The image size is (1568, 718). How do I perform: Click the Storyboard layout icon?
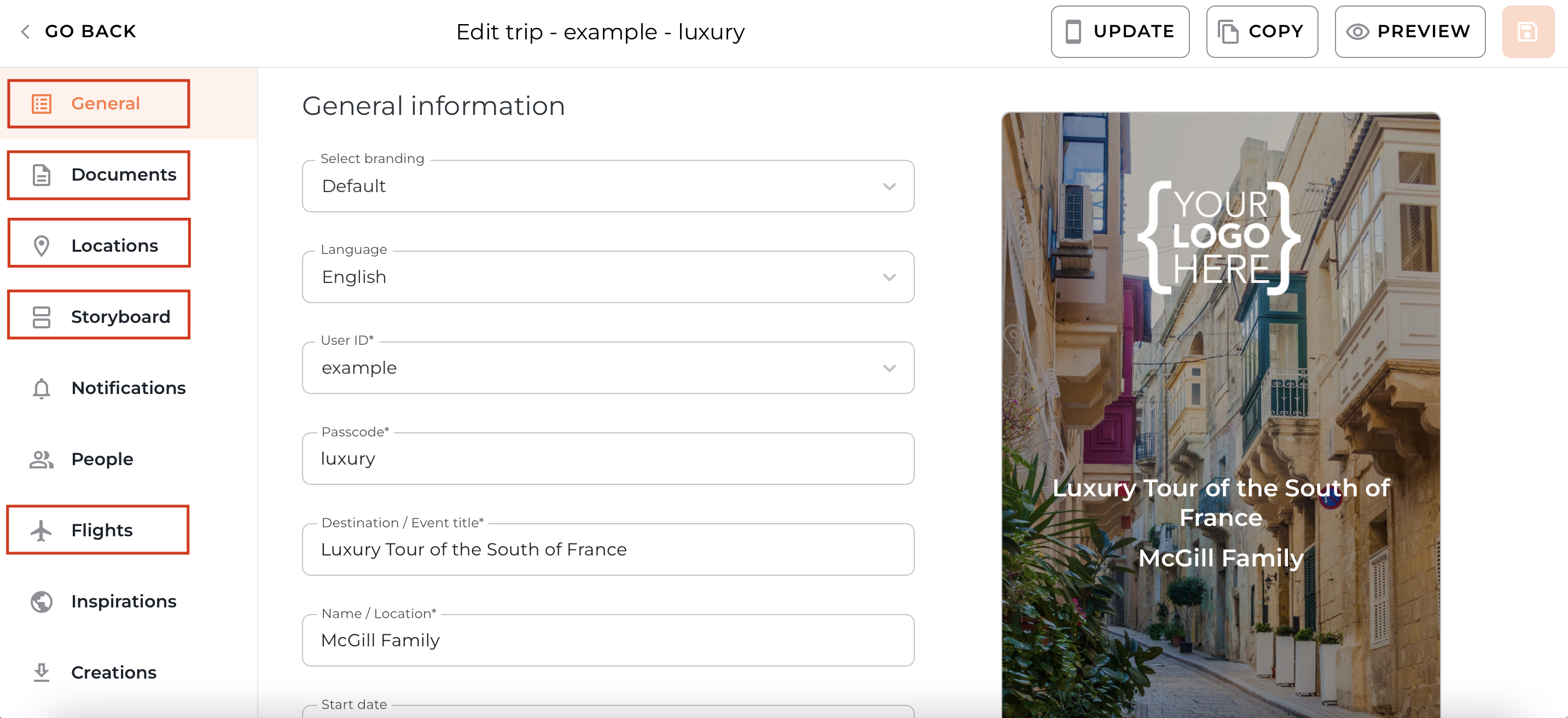42,317
